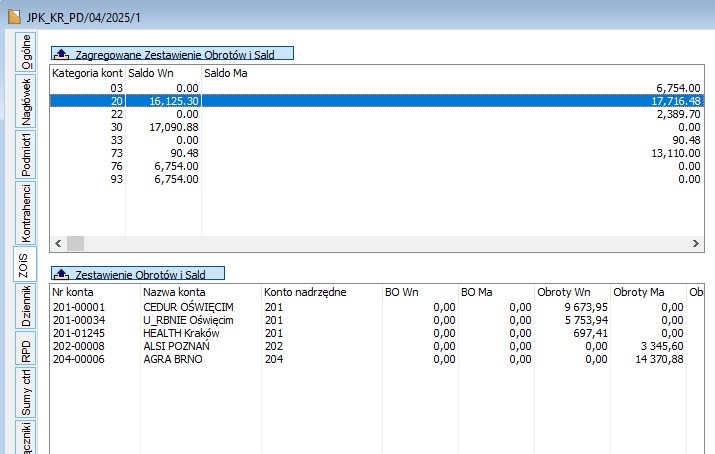Switch to the Nagłówek tab

pos(24,100)
